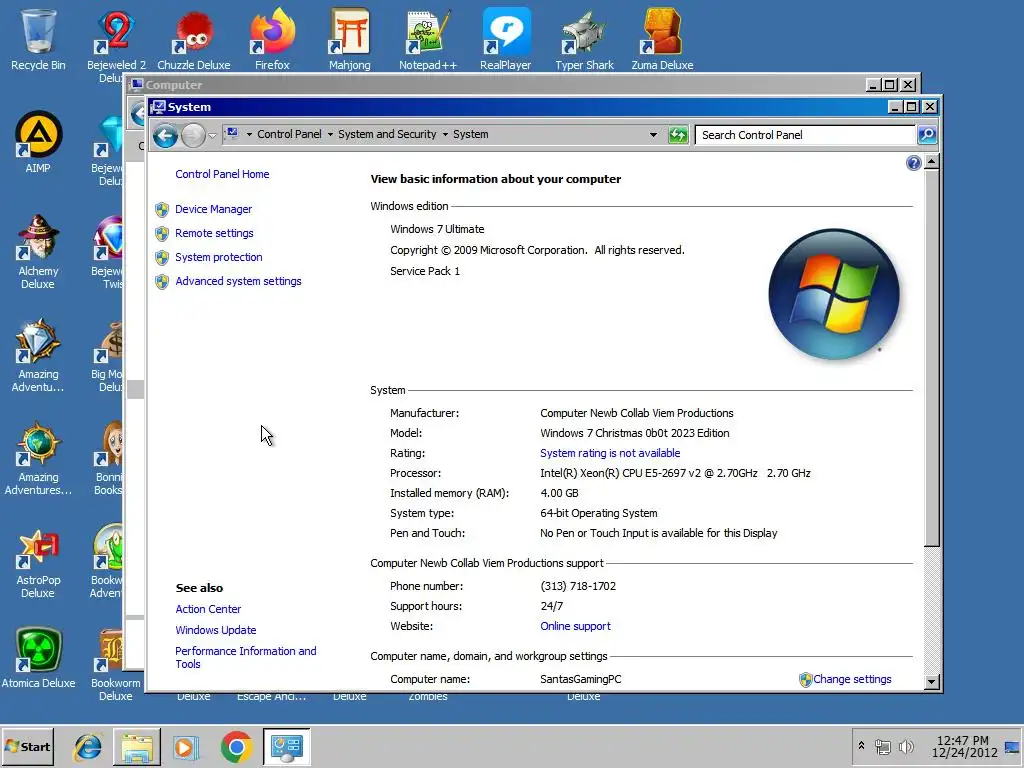
Task: Open Windows Explorer from the taskbar
Action: (137, 746)
